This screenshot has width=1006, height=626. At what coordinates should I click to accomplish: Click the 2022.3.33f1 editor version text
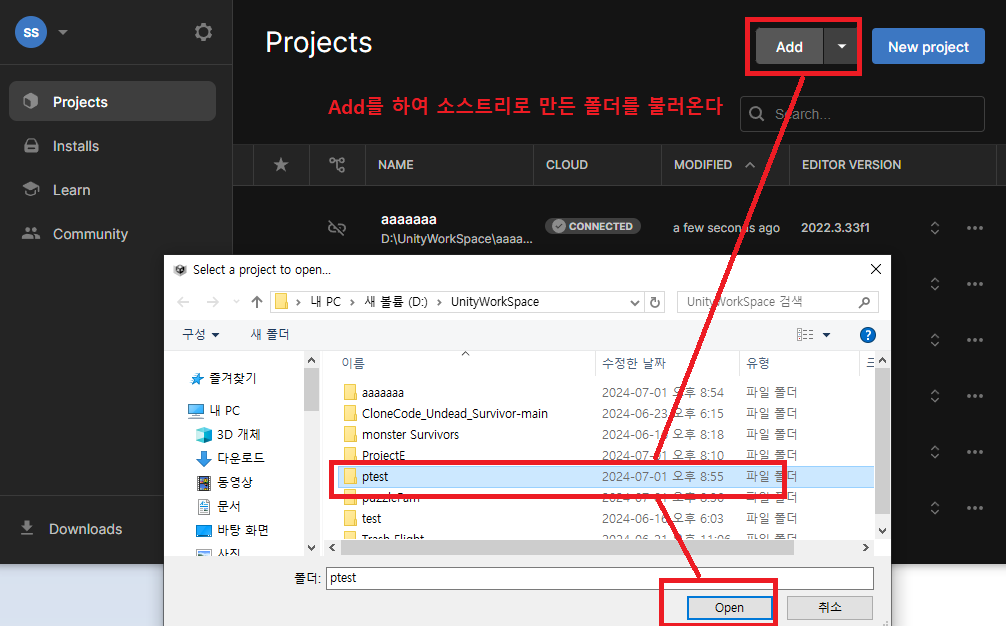point(835,228)
